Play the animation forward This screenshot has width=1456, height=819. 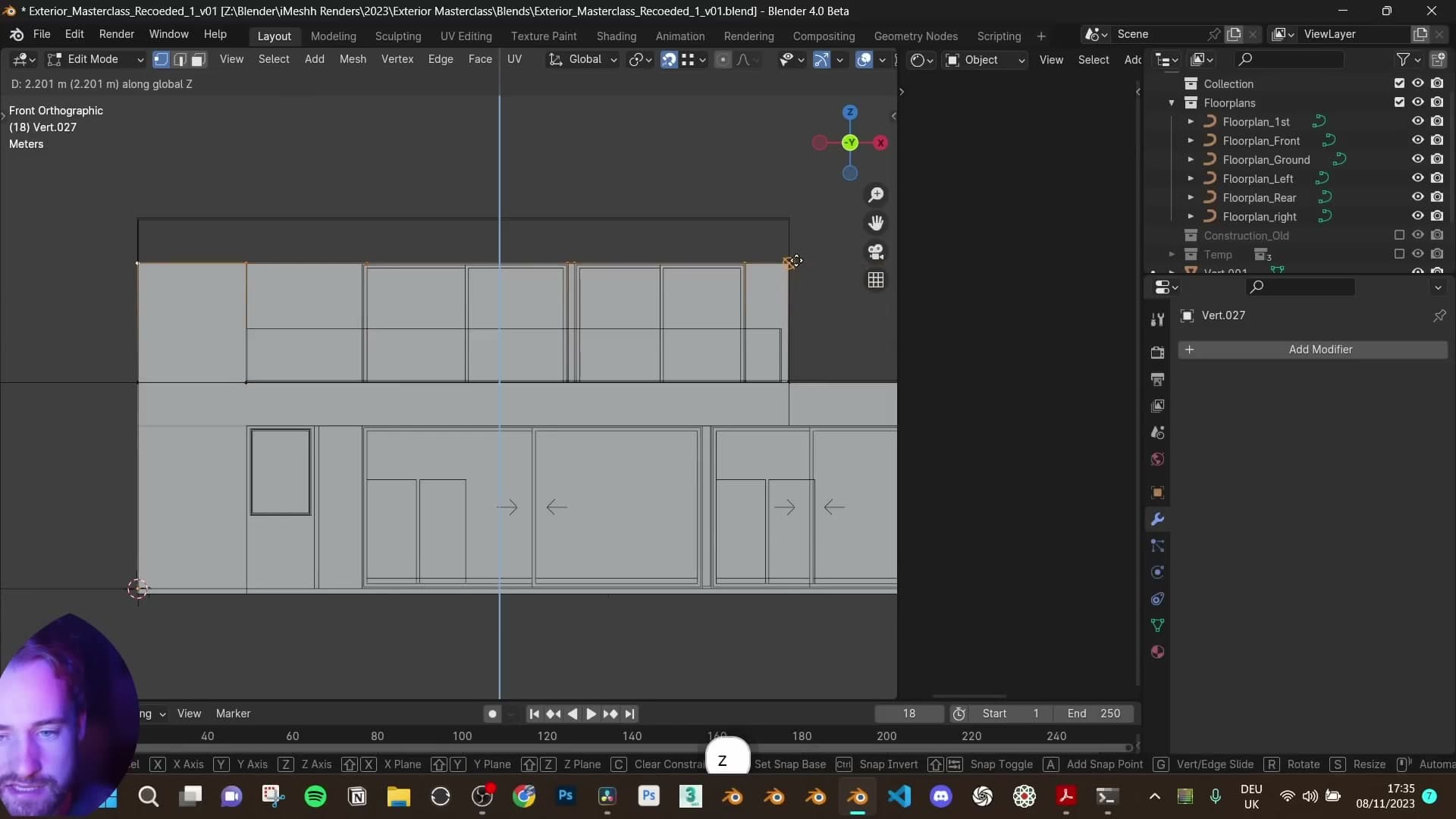tap(591, 714)
